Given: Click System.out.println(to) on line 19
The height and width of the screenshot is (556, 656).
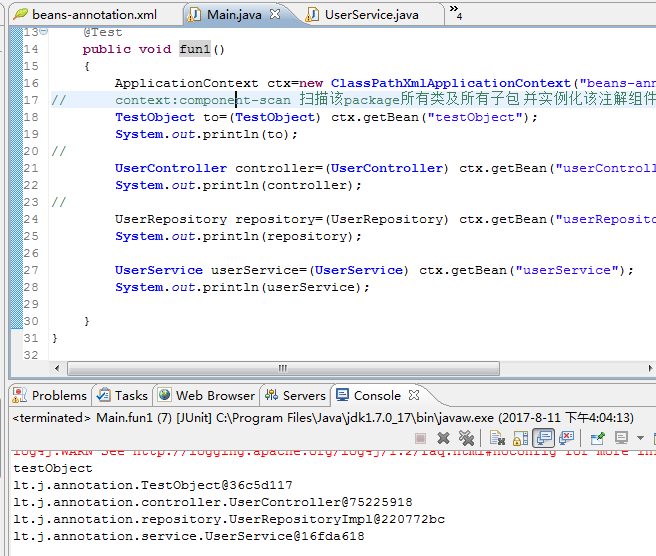Looking at the screenshot, I should pos(206,134).
